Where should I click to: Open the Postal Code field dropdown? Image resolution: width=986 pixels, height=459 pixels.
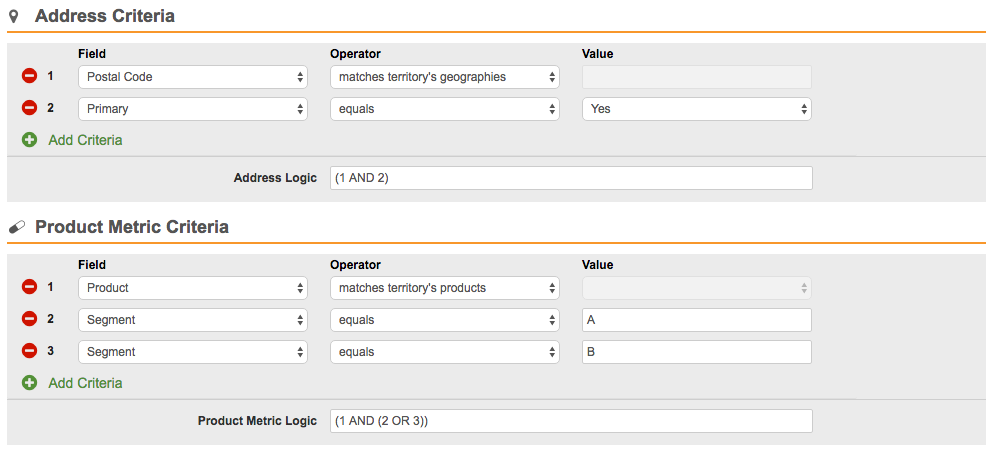[x=192, y=77]
